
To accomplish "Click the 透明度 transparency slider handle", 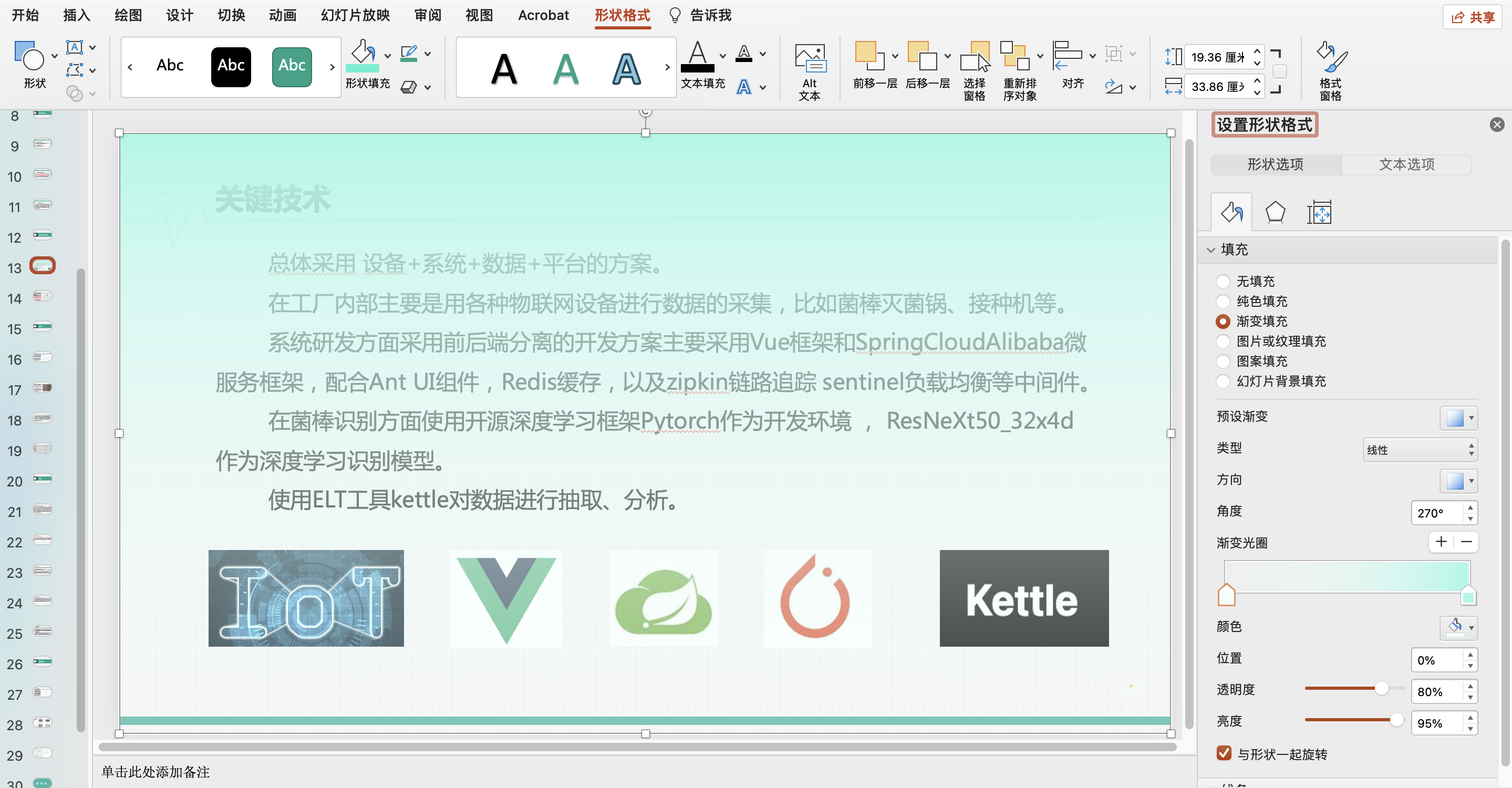I will coord(1381,688).
